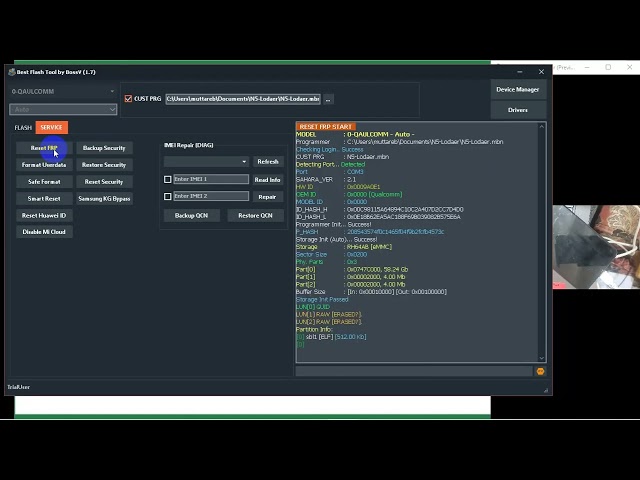Browse for programmer file with ellipsis button

point(328,99)
